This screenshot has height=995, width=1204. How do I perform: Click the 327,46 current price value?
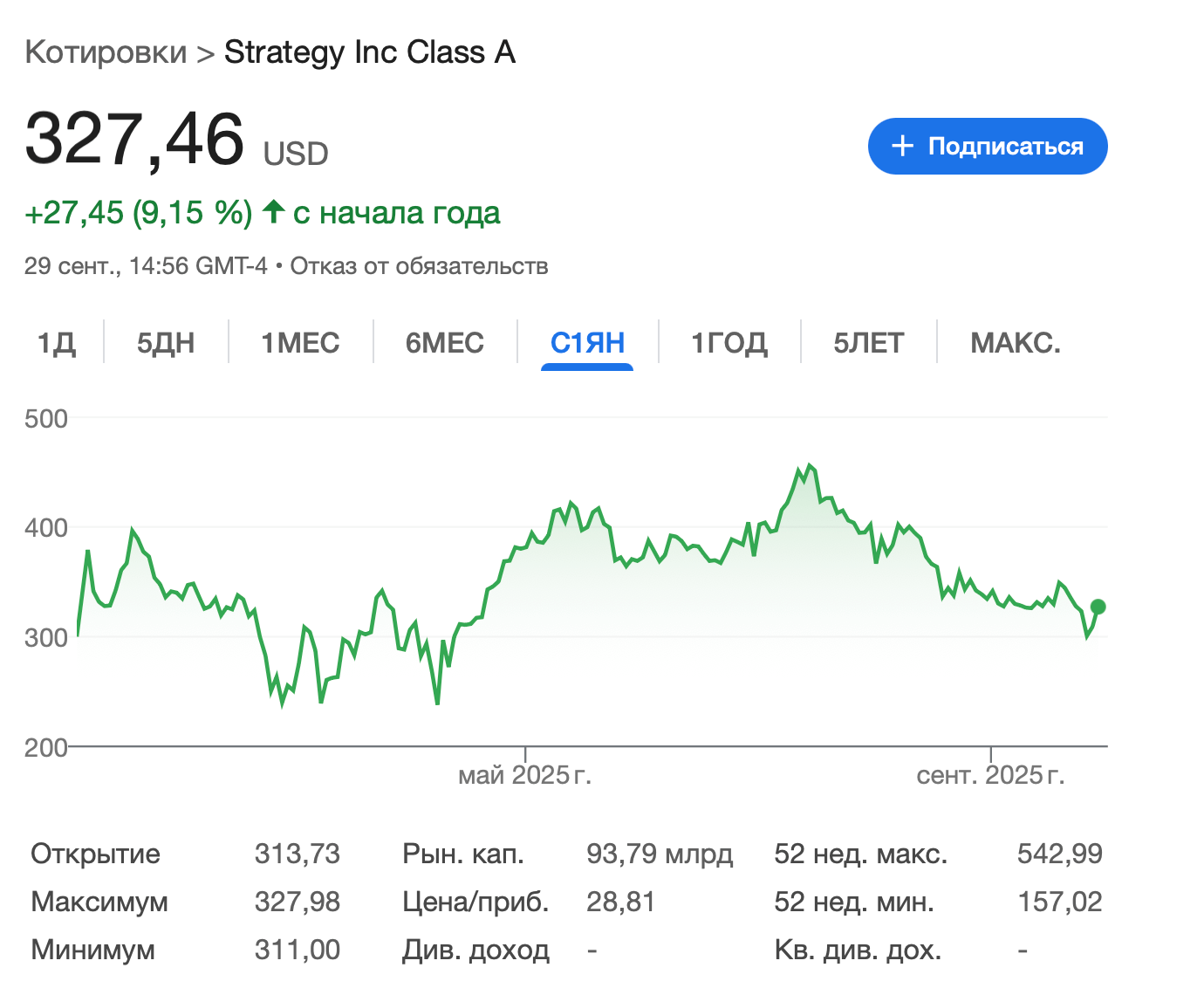[134, 140]
